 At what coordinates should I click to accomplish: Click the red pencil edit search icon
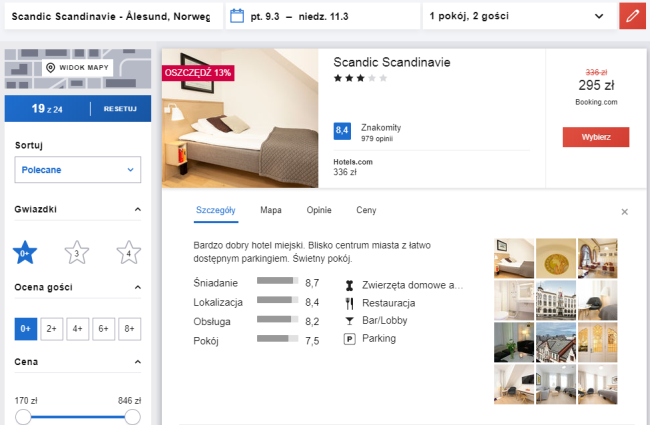tap(631, 16)
